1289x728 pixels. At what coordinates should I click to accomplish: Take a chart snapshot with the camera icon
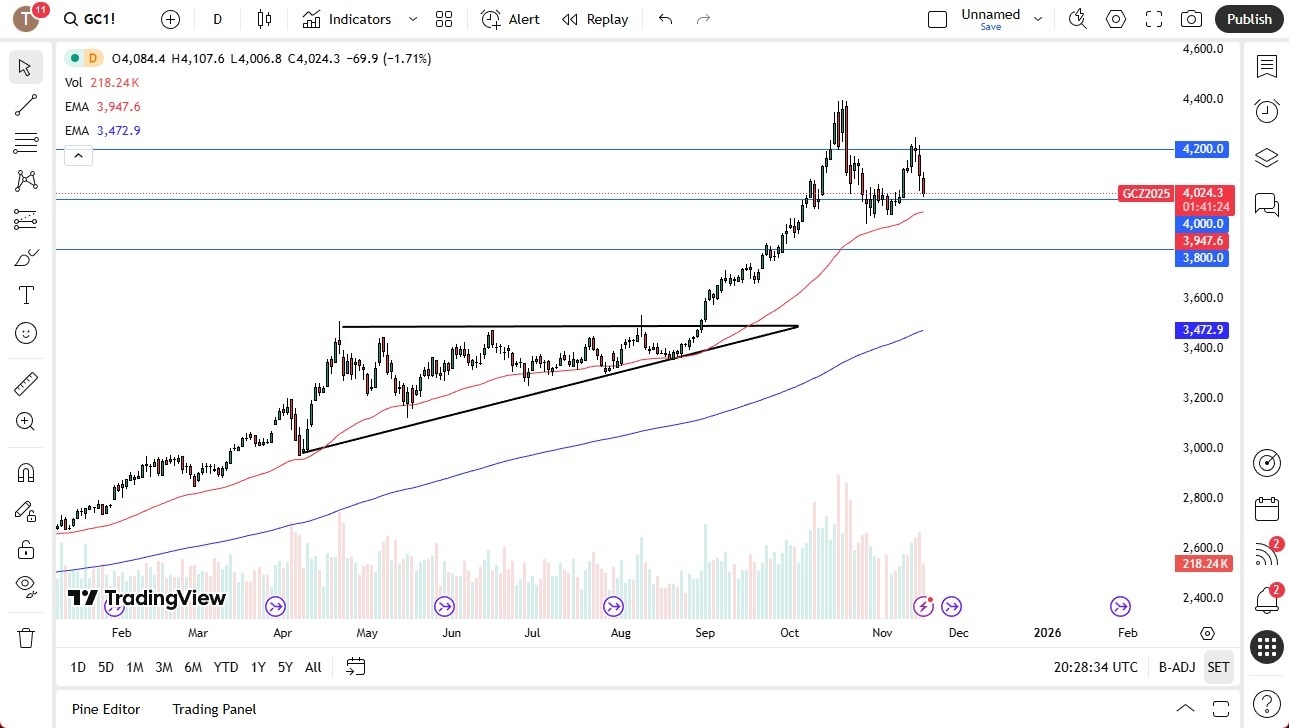point(1190,18)
